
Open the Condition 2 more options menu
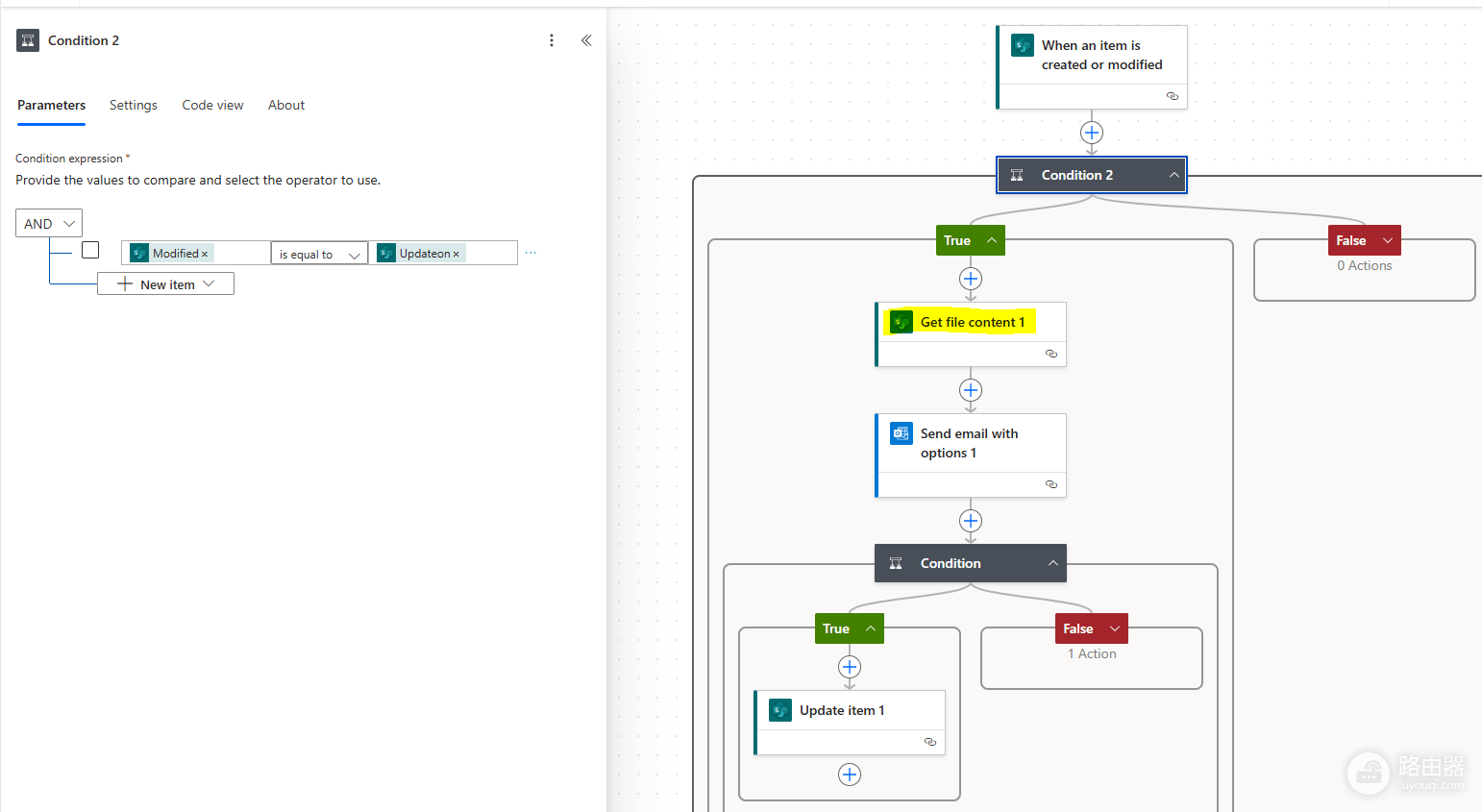(552, 40)
